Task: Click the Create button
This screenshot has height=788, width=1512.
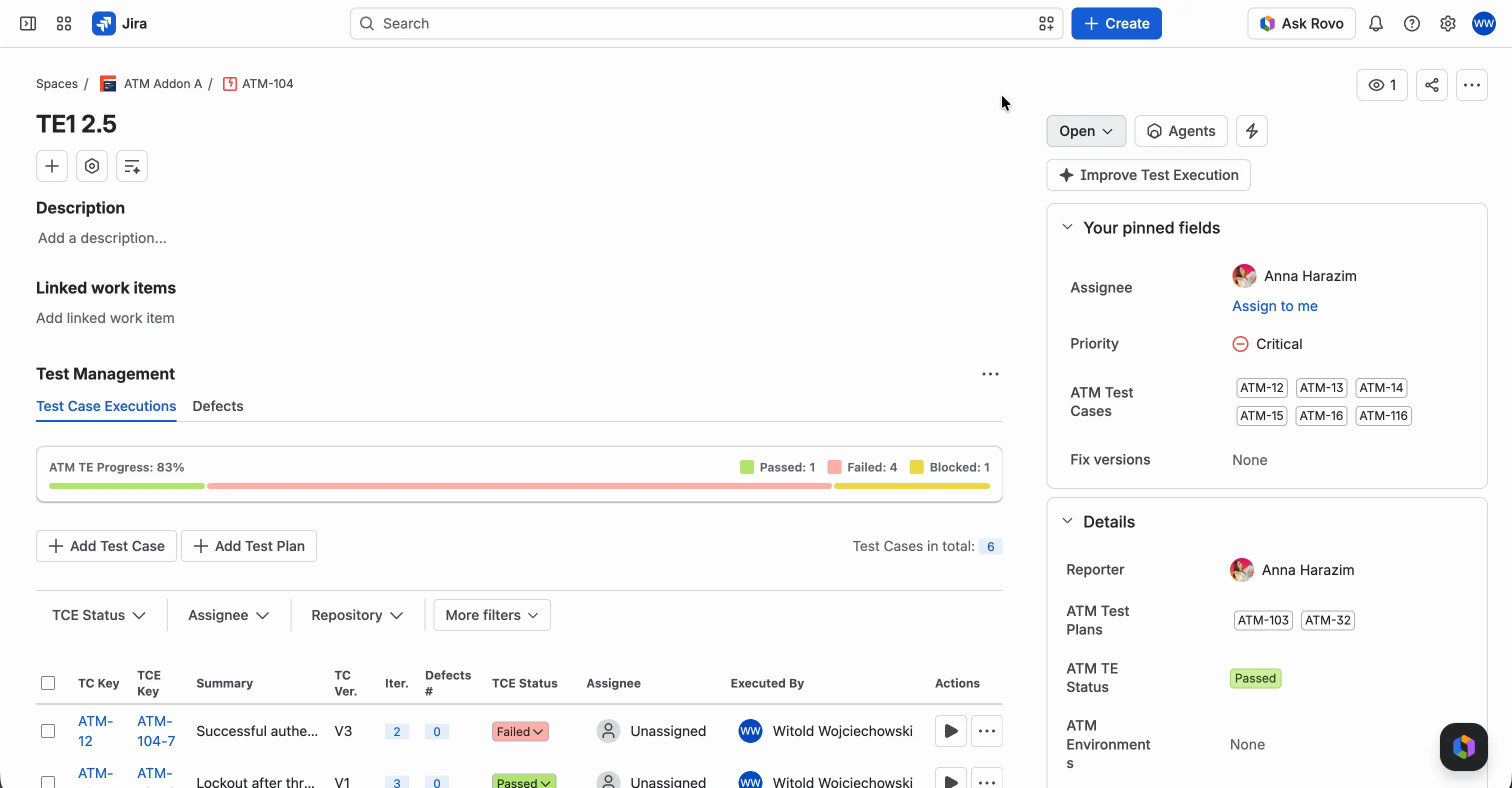Action: pos(1116,23)
